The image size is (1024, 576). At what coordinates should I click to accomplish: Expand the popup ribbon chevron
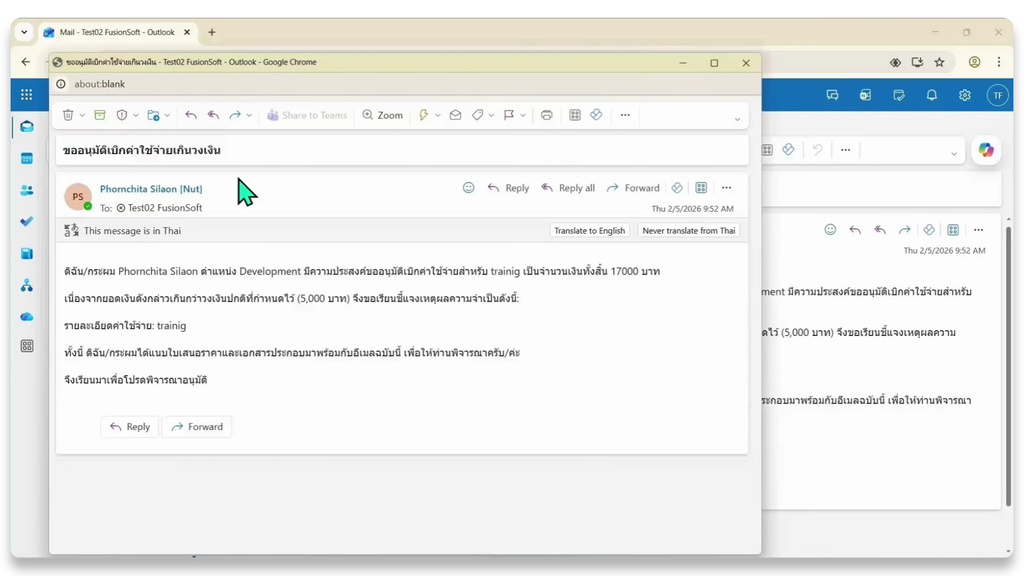tap(737, 120)
